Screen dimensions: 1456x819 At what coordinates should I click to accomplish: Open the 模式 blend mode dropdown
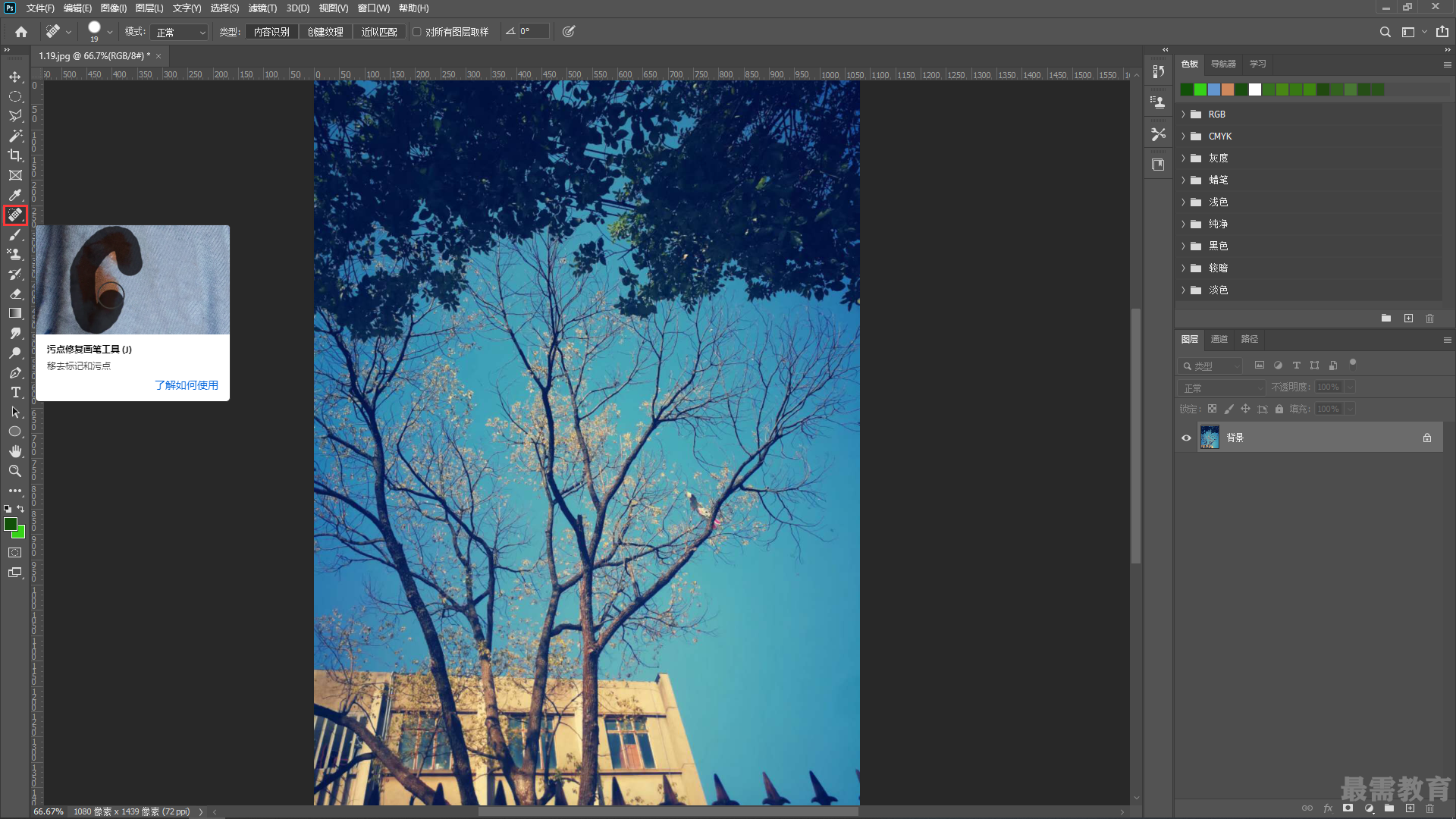(x=179, y=32)
